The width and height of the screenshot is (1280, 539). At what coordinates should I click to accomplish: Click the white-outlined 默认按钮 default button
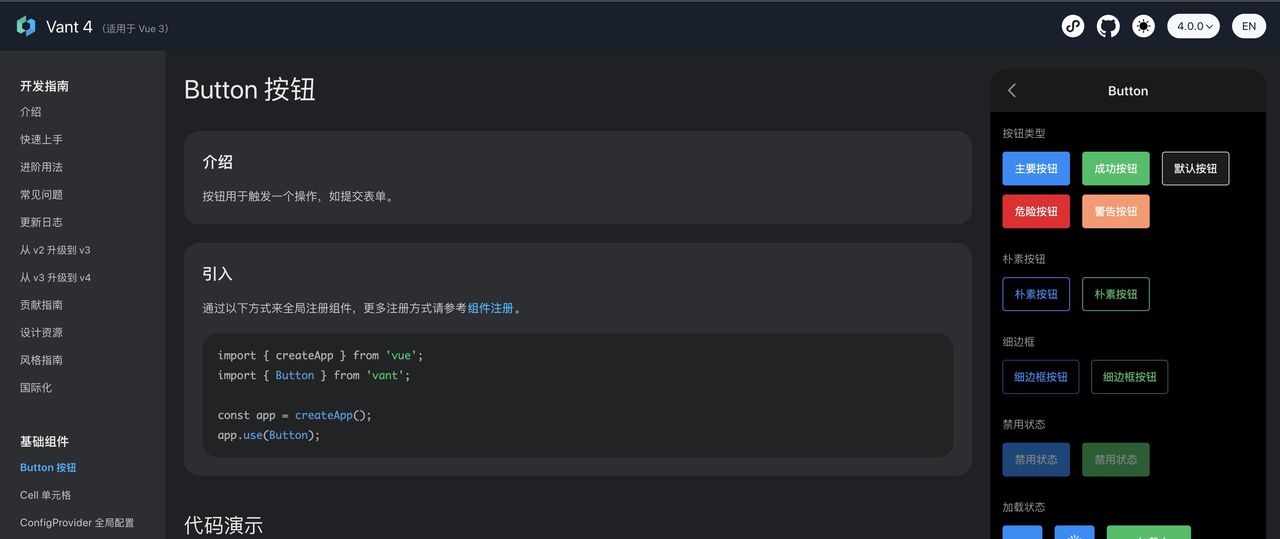(1195, 169)
